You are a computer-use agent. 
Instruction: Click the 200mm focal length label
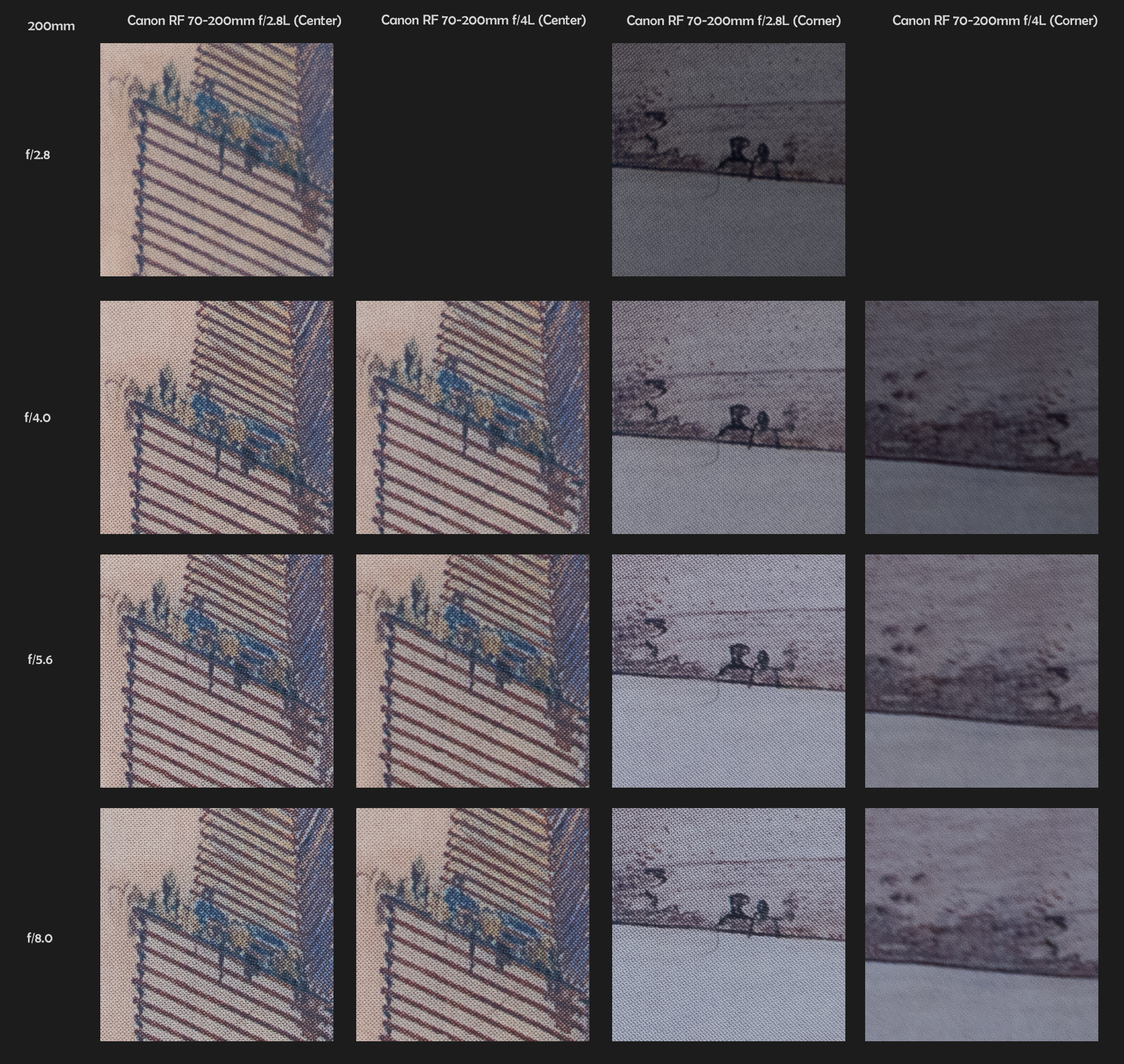coord(51,26)
